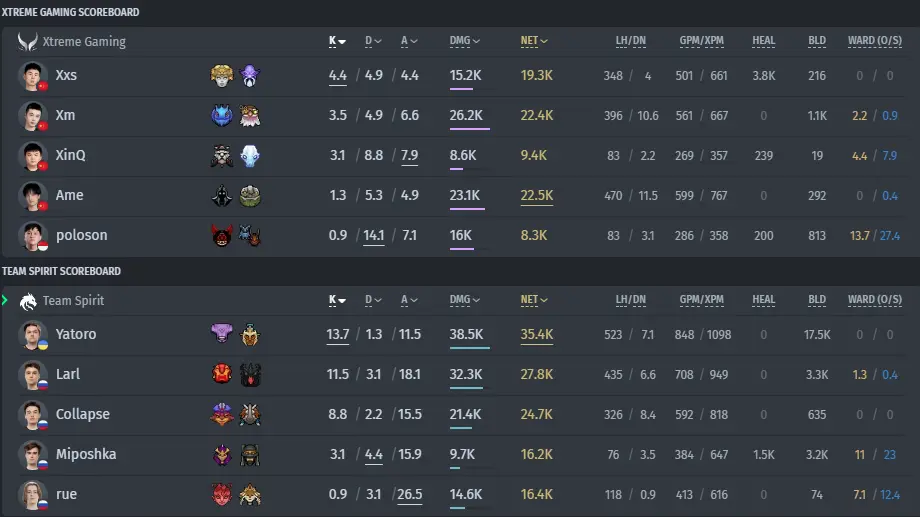The height and width of the screenshot is (517, 920).
Task: Sort Team Spirit table by assists (A)
Action: point(409,300)
